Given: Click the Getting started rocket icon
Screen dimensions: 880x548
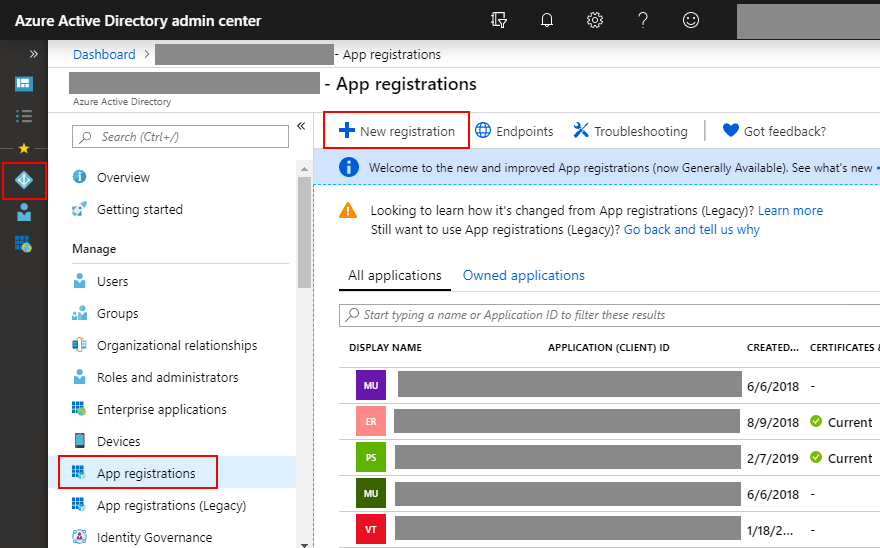Looking at the screenshot, I should pos(80,209).
